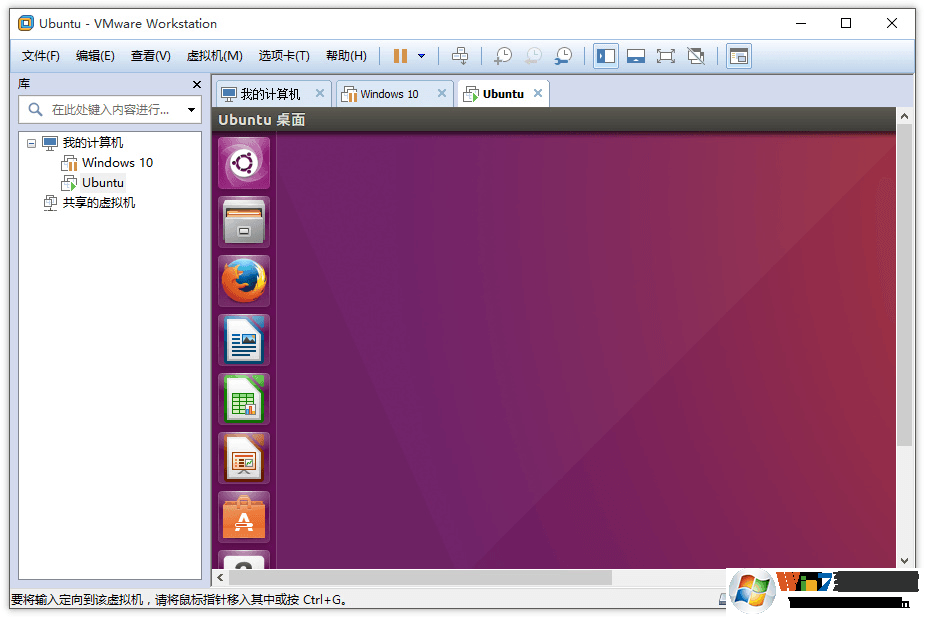Image resolution: width=926 pixels, height=617 pixels.
Task: Open the power state dropdown arrow
Action: [x=419, y=55]
